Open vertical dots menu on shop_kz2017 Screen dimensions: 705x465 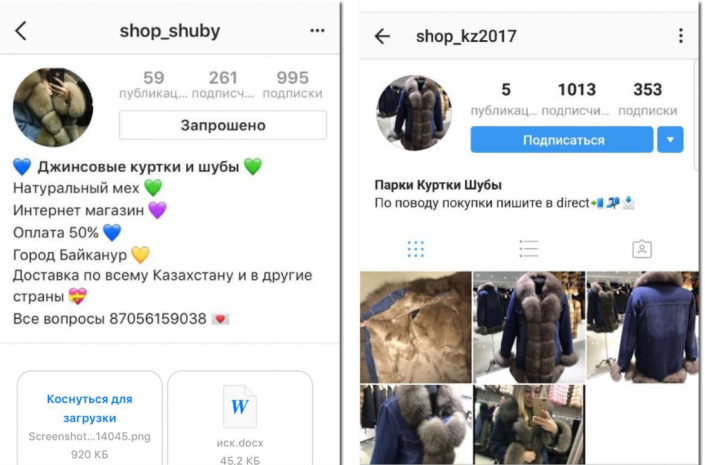click(681, 36)
